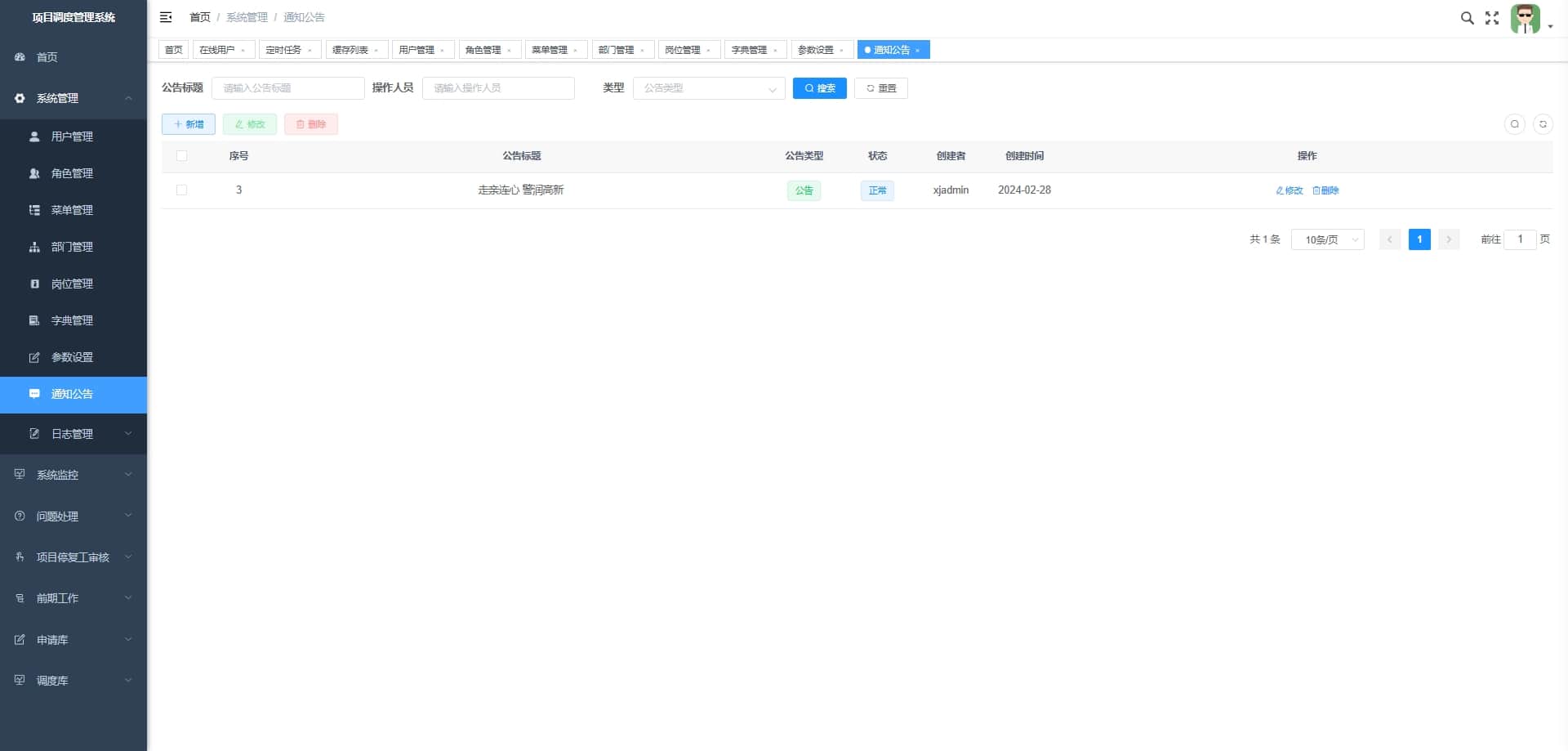1568x751 pixels.
Task: Close the 定时任务 tab
Action: coord(310,51)
